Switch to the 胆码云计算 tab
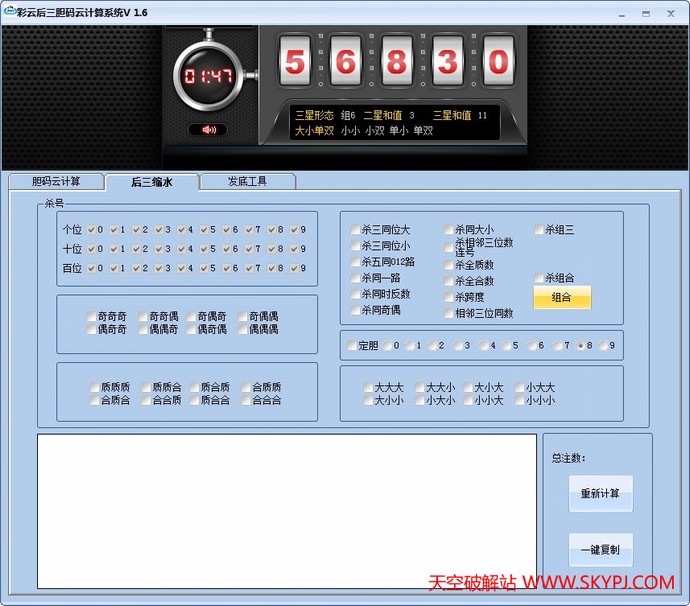The height and width of the screenshot is (606, 690). (55, 181)
